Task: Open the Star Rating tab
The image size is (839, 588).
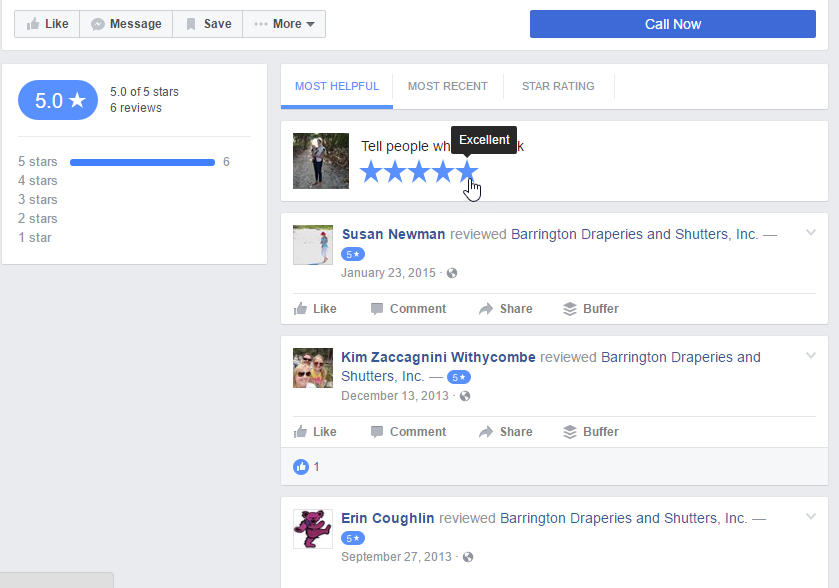Action: point(558,86)
